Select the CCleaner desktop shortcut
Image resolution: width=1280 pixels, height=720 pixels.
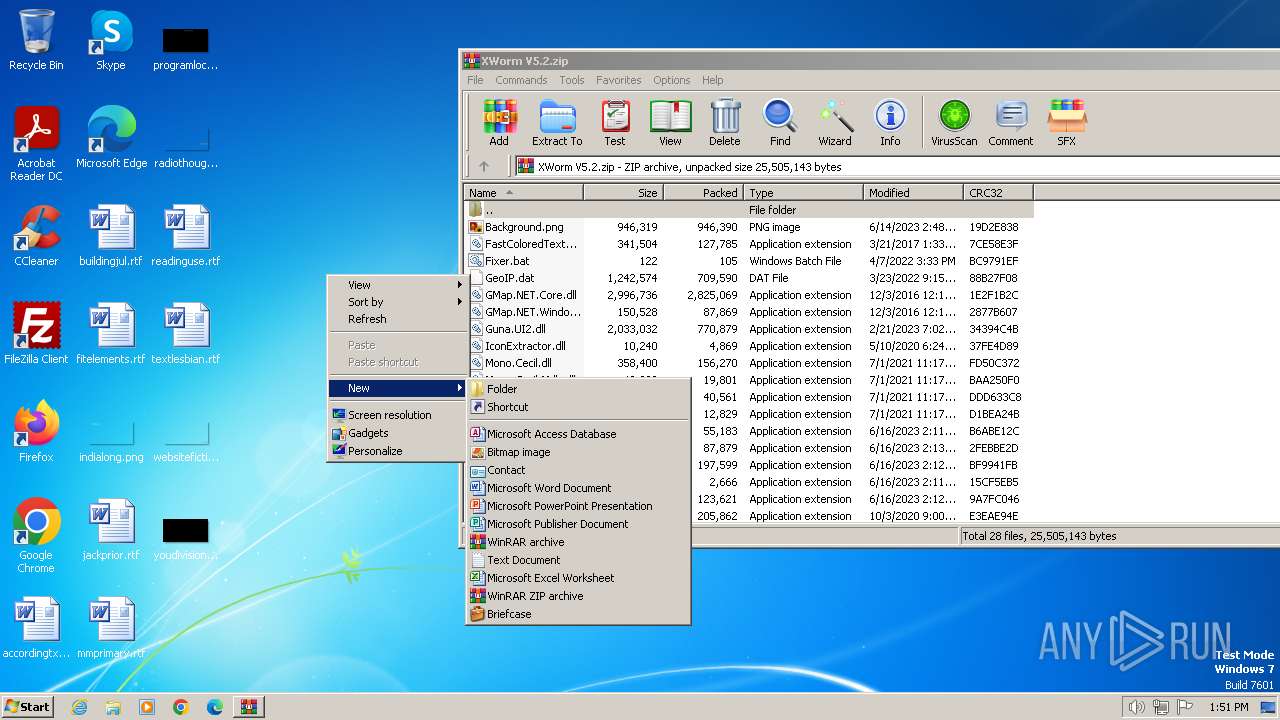coord(36,236)
